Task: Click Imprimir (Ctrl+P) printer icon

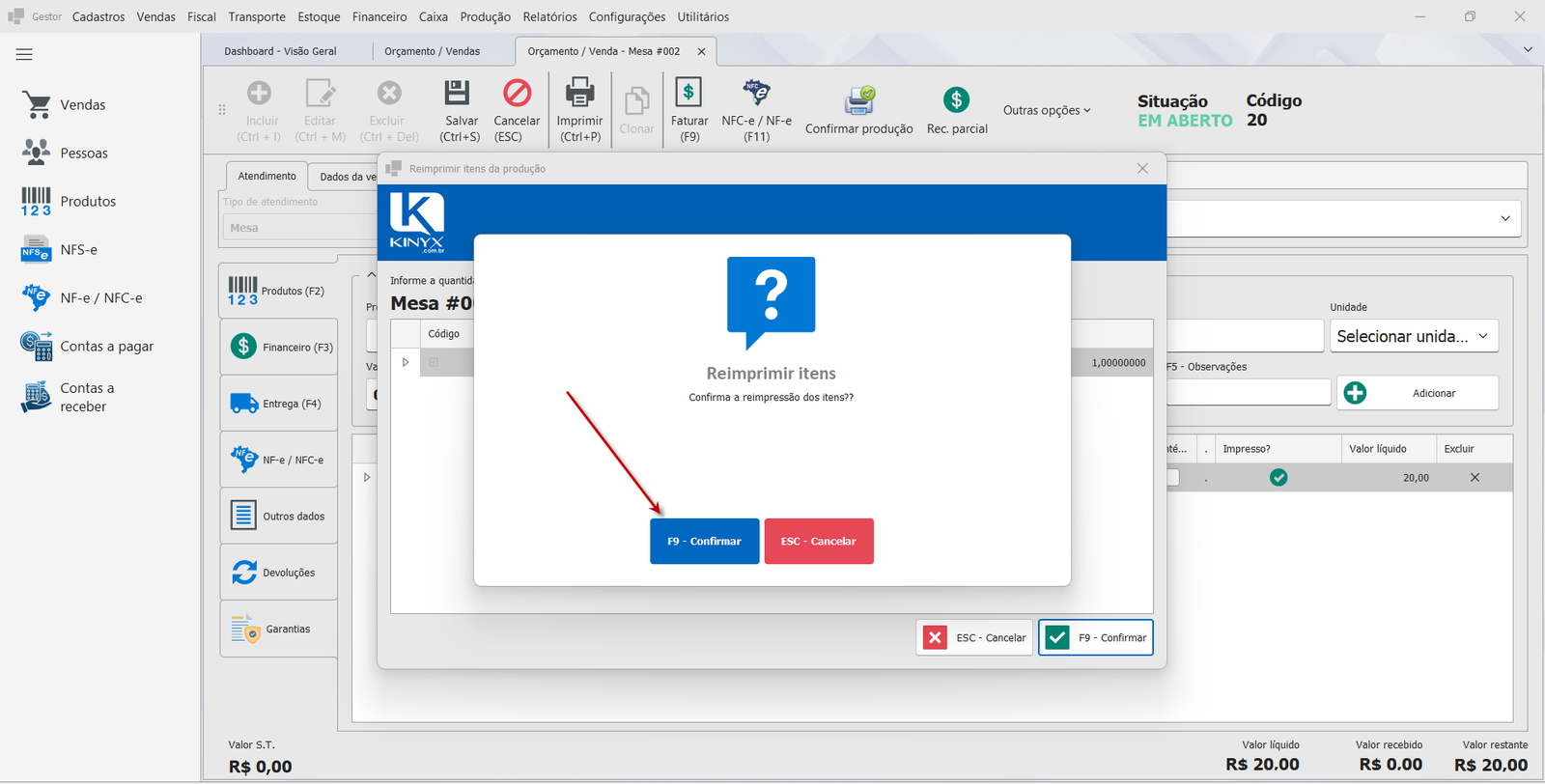Action: 579,93
